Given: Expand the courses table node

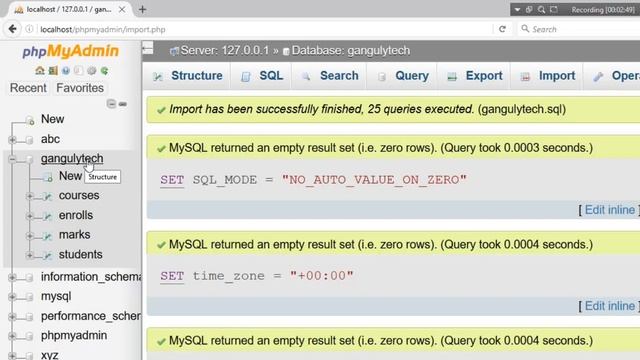Looking at the screenshot, I should [29, 196].
